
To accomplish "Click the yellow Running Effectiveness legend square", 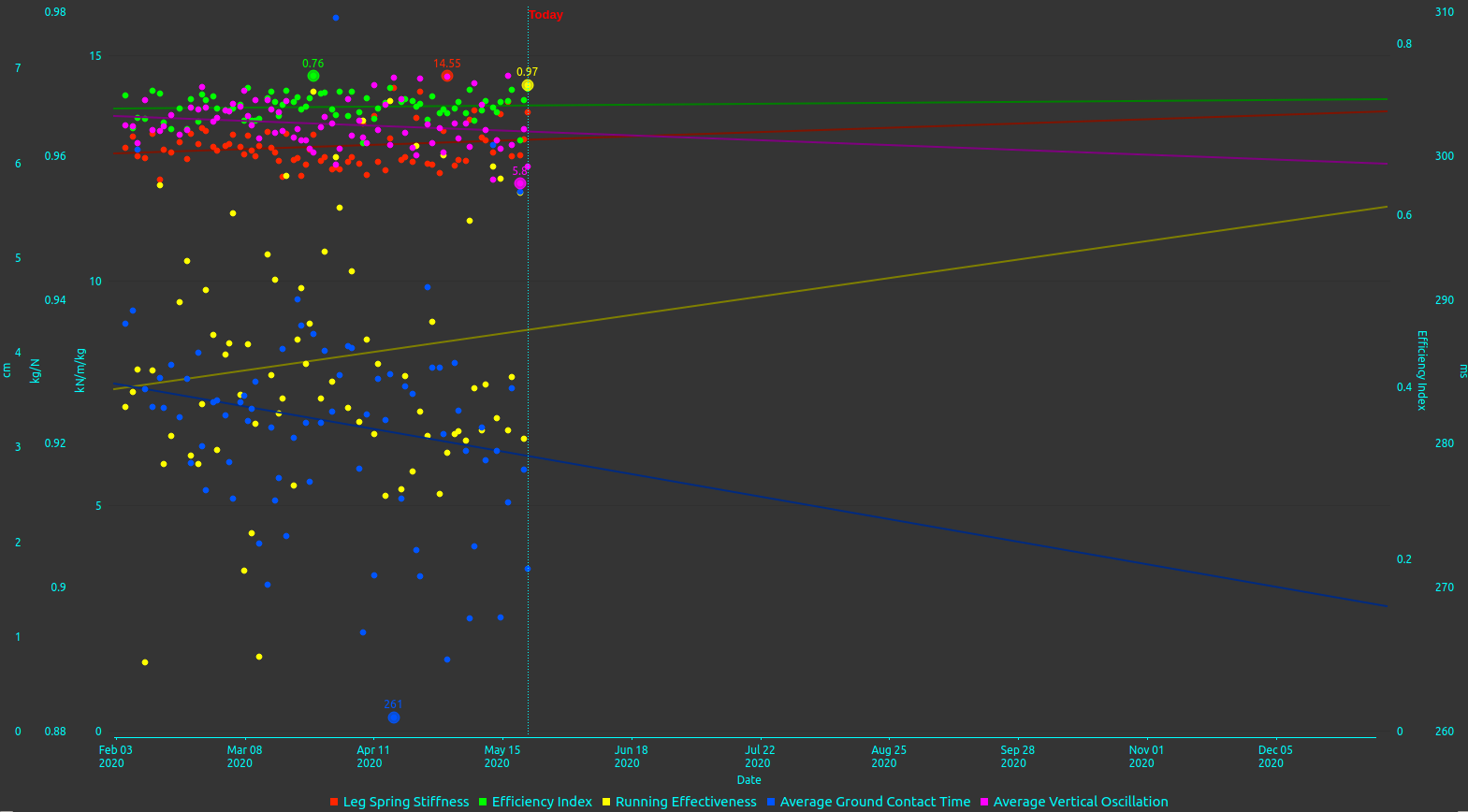I will 606,803.
